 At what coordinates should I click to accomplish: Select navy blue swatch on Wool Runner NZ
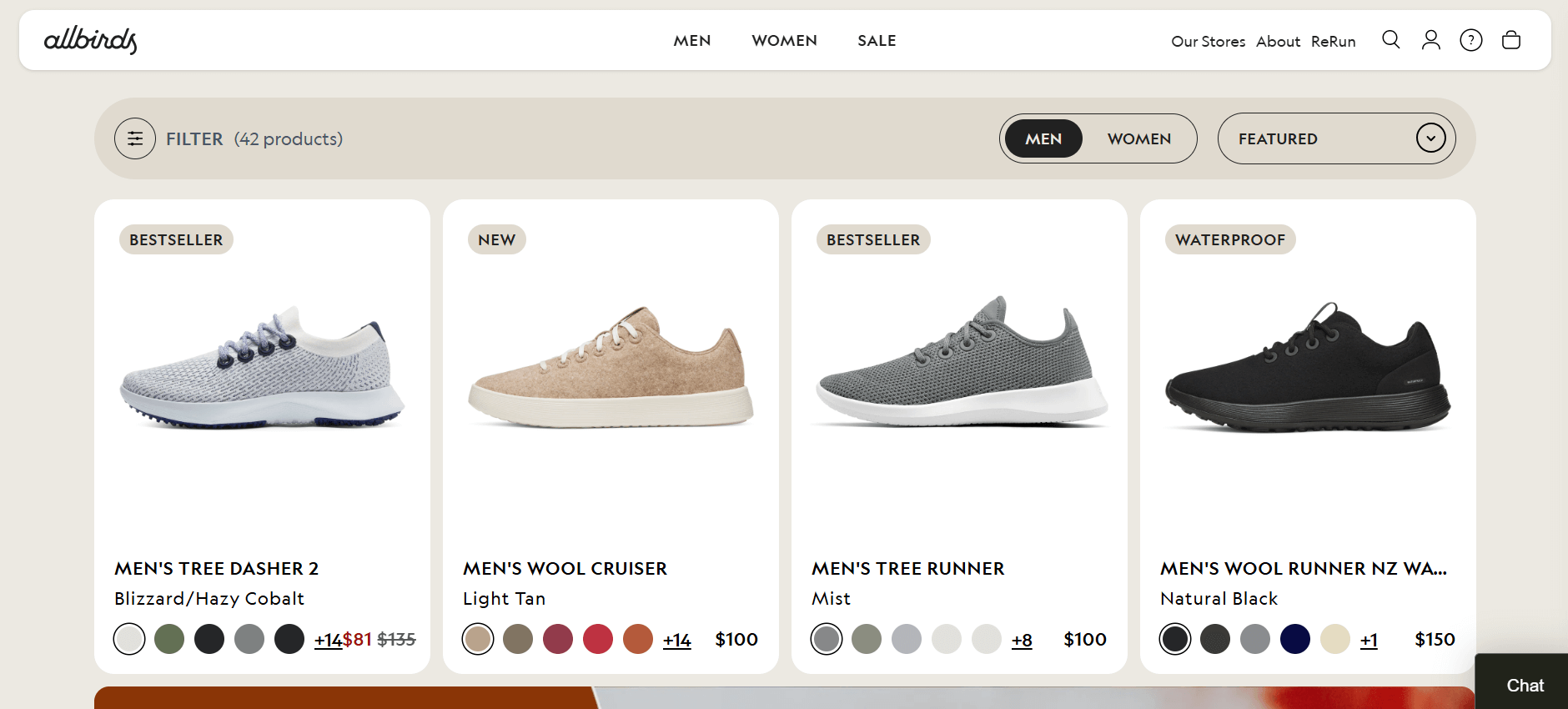click(1295, 639)
